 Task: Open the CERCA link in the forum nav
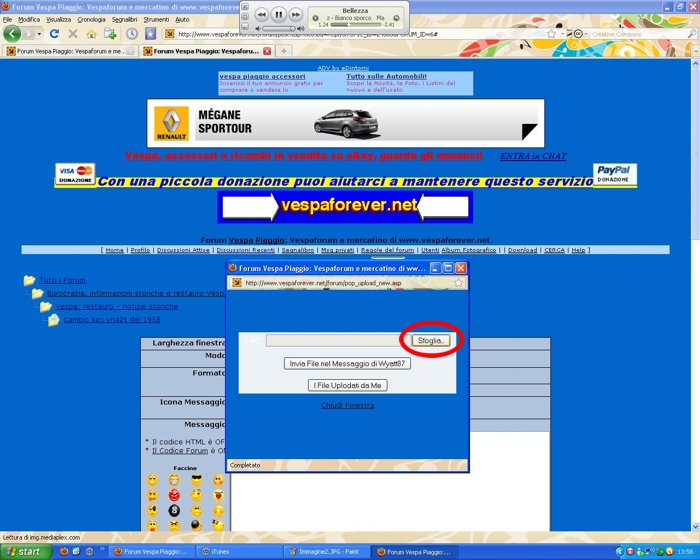[554, 250]
